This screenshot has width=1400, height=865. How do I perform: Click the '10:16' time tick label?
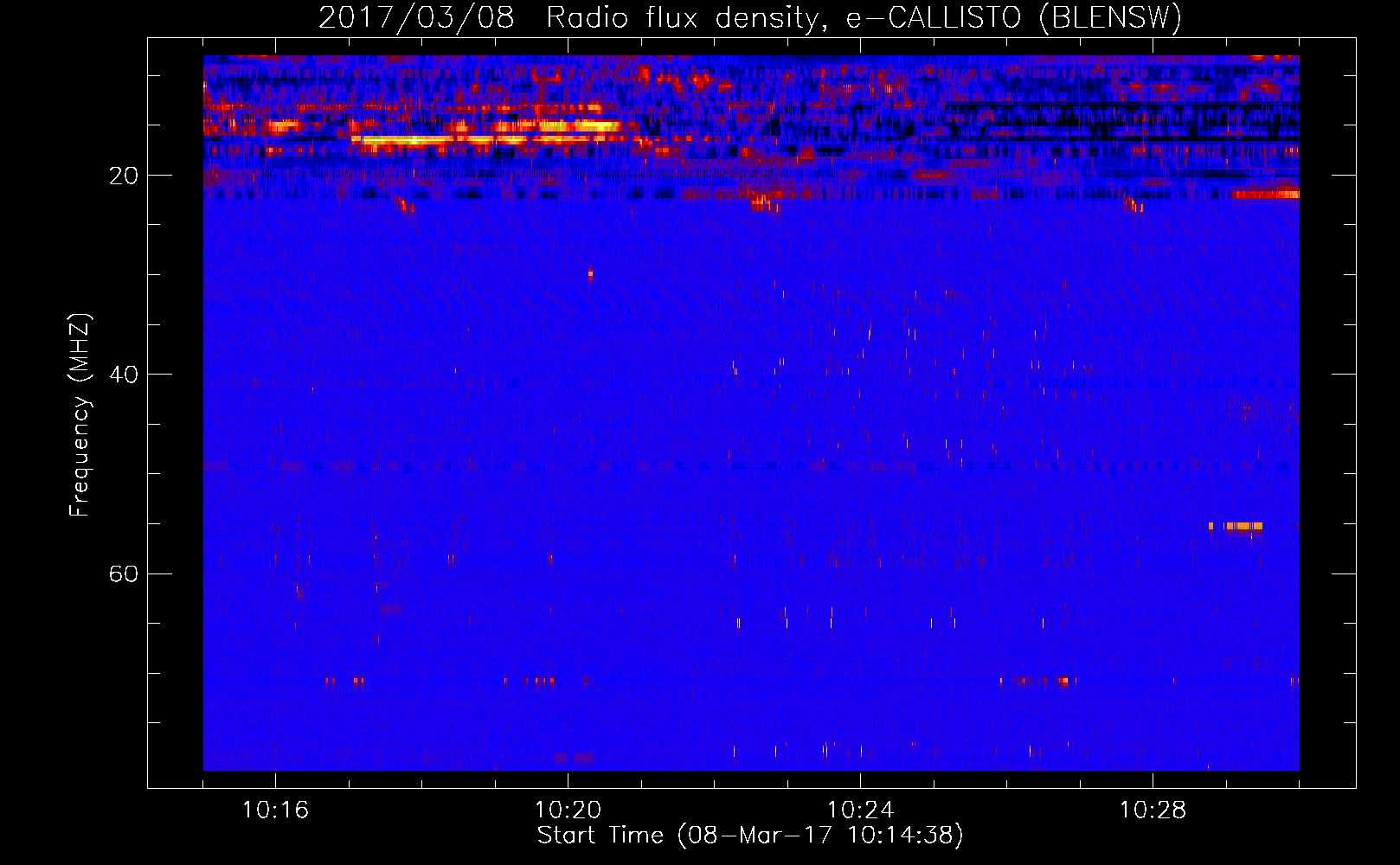[x=275, y=810]
